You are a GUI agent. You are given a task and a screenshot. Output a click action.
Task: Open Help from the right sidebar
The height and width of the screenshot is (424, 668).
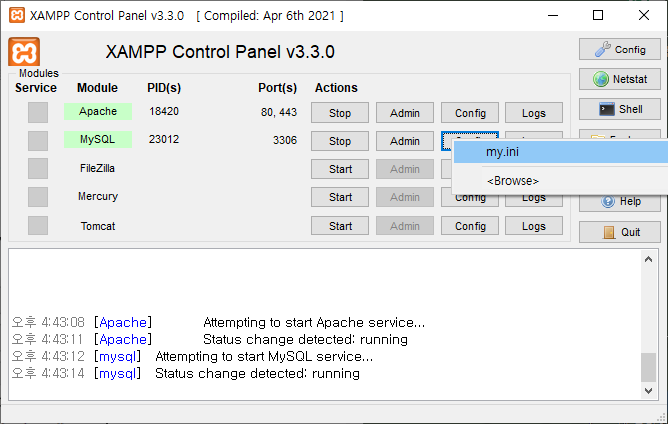(x=619, y=201)
